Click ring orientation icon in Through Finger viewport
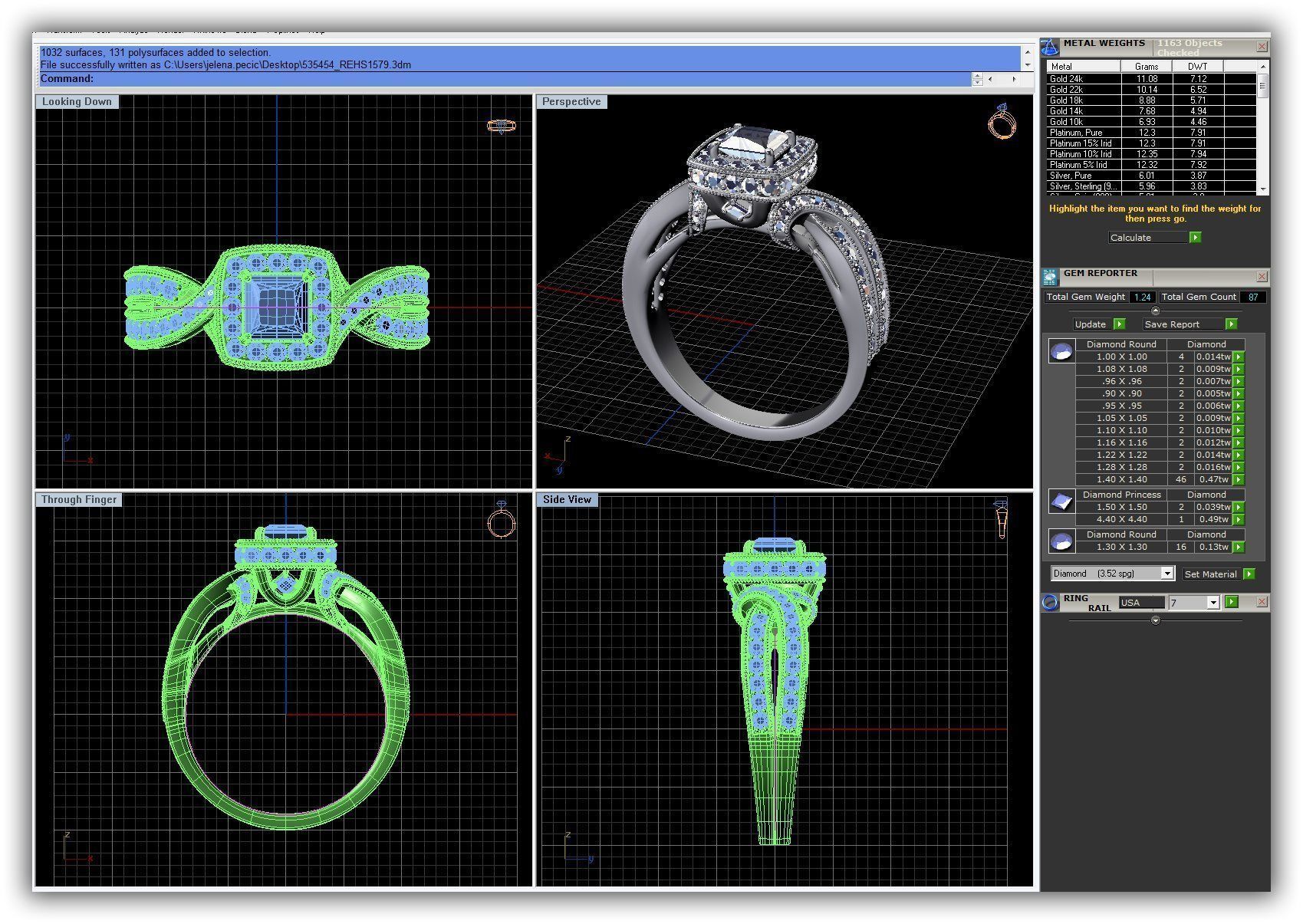Image resolution: width=1303 pixels, height=924 pixels. 501,519
